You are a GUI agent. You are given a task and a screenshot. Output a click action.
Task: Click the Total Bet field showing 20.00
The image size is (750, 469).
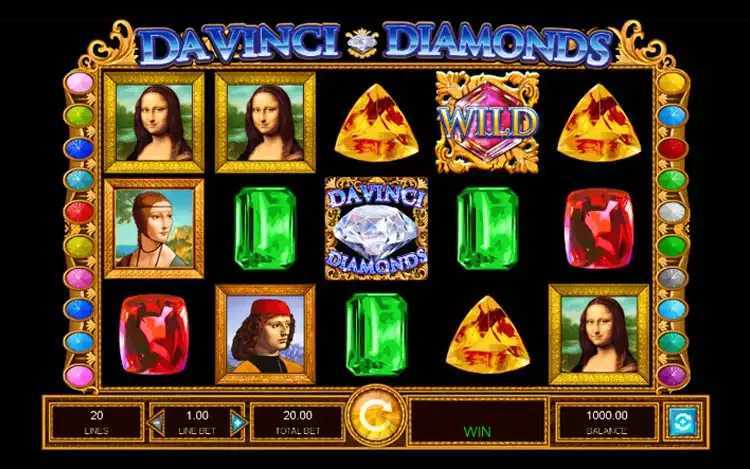[x=298, y=422]
